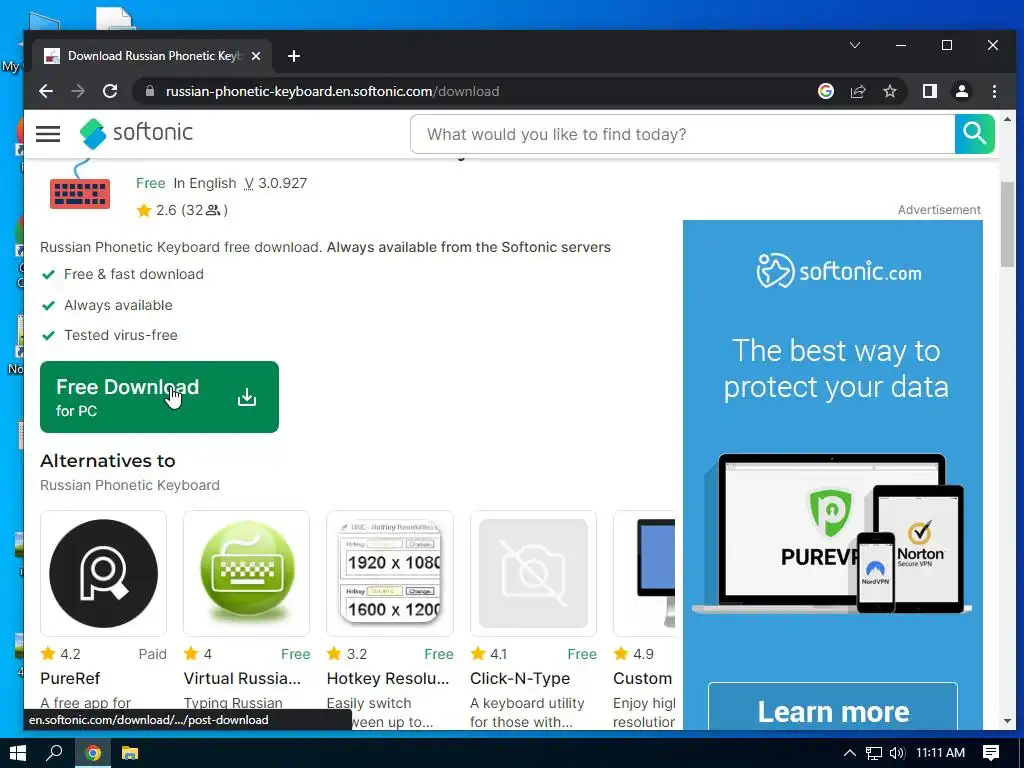Image resolution: width=1024 pixels, height=768 pixels.
Task: Click the softonic.com logo in the ad
Action: (839, 270)
